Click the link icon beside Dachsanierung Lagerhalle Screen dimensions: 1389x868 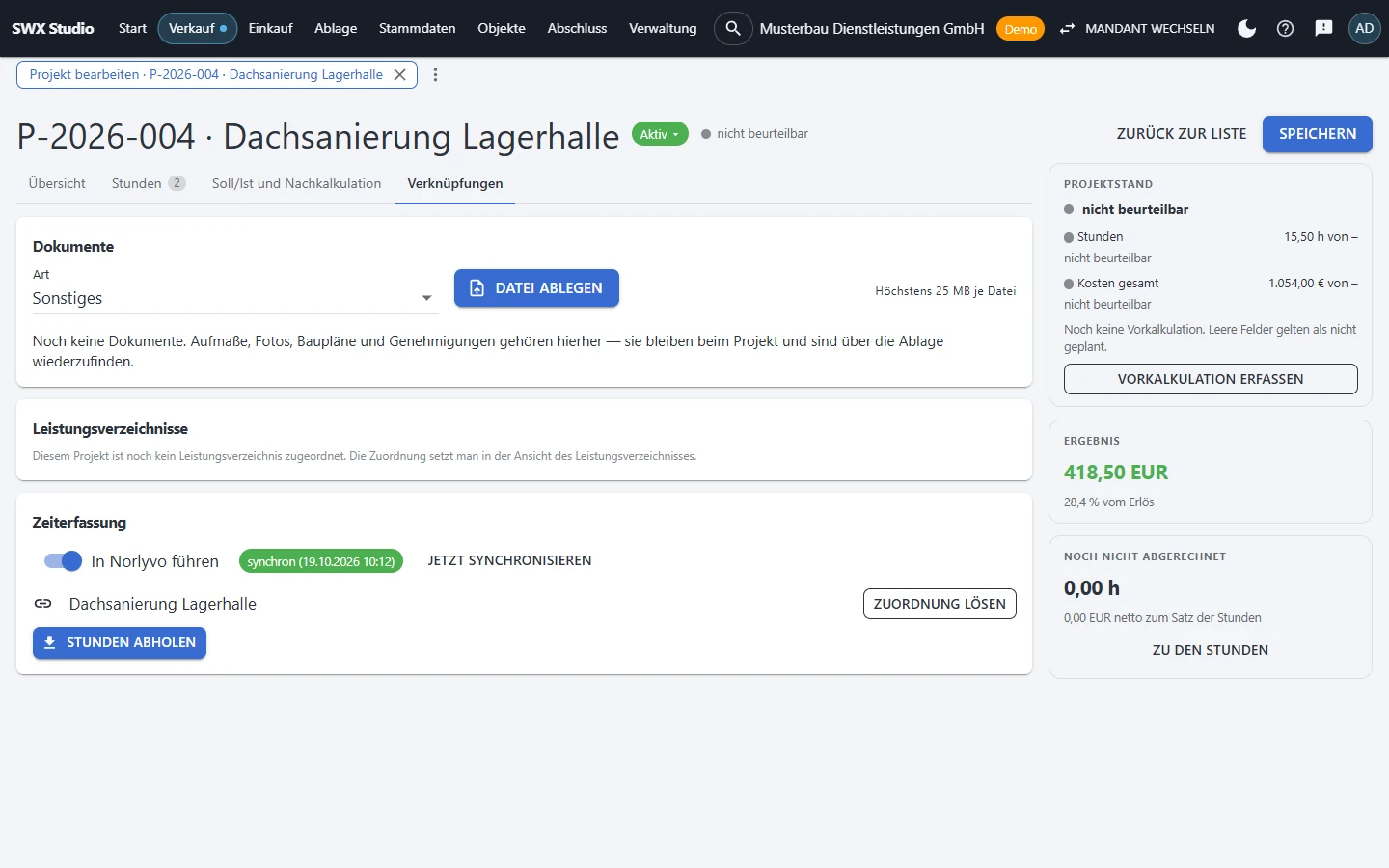pyautogui.click(x=43, y=604)
